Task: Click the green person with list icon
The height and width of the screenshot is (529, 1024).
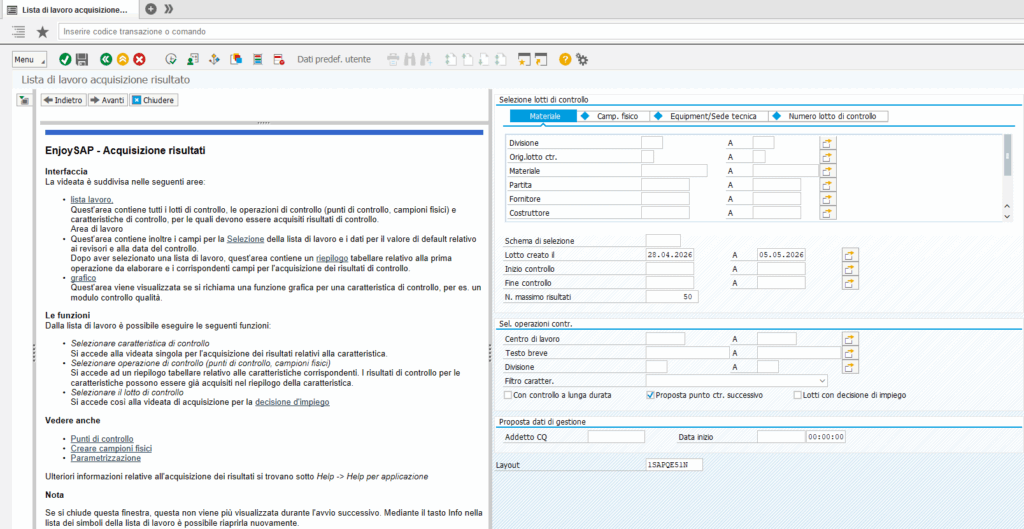Action: coord(192,59)
